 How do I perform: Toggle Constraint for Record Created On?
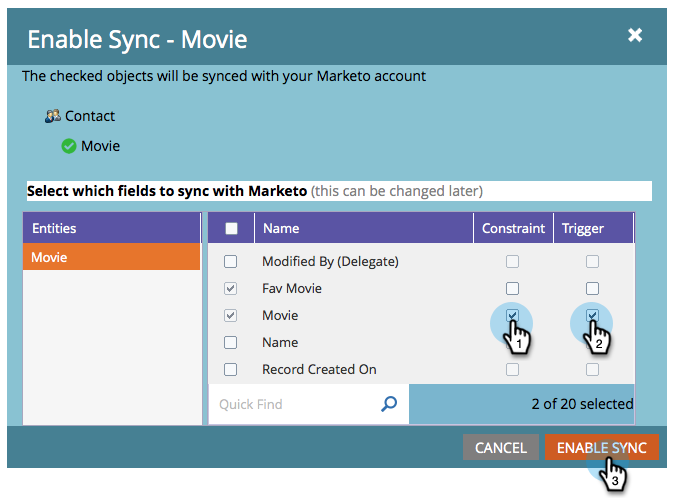click(512, 370)
